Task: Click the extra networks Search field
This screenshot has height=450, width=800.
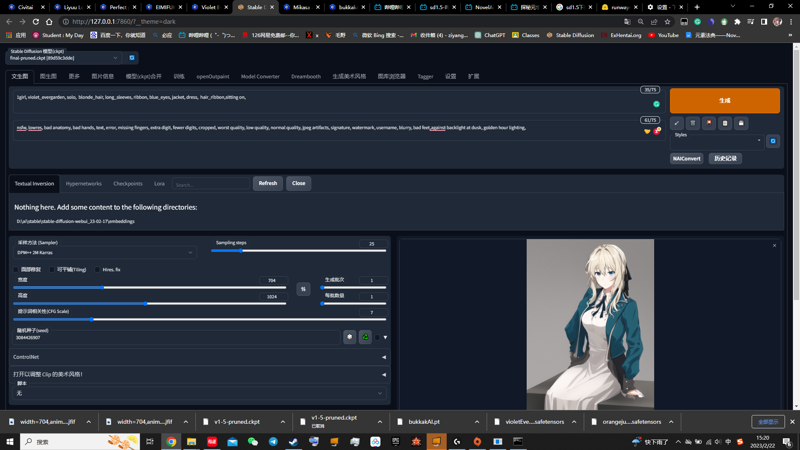Action: tap(211, 184)
